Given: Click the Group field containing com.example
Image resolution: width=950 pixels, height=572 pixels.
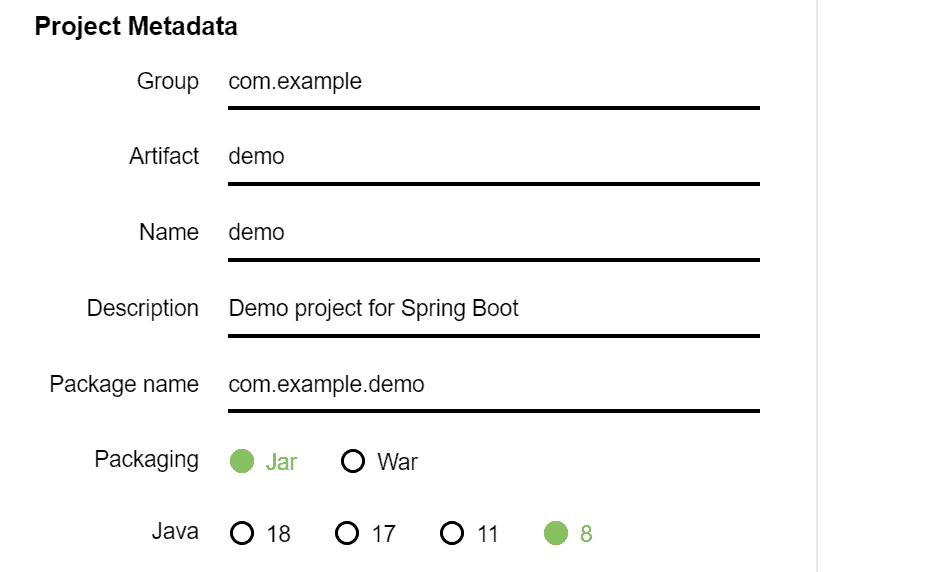Looking at the screenshot, I should (493, 82).
